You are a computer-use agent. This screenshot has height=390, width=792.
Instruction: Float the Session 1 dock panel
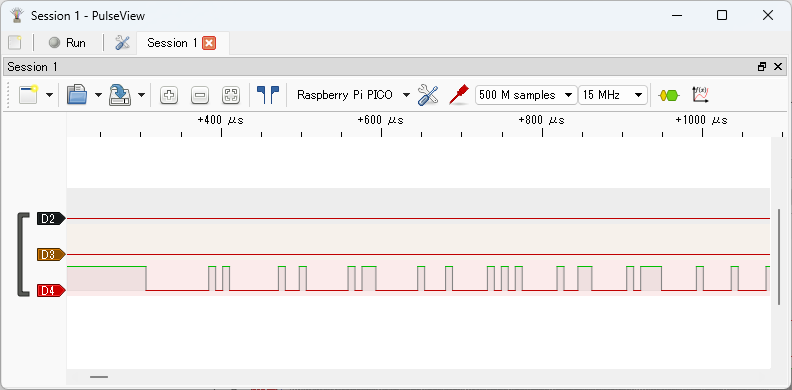click(762, 67)
